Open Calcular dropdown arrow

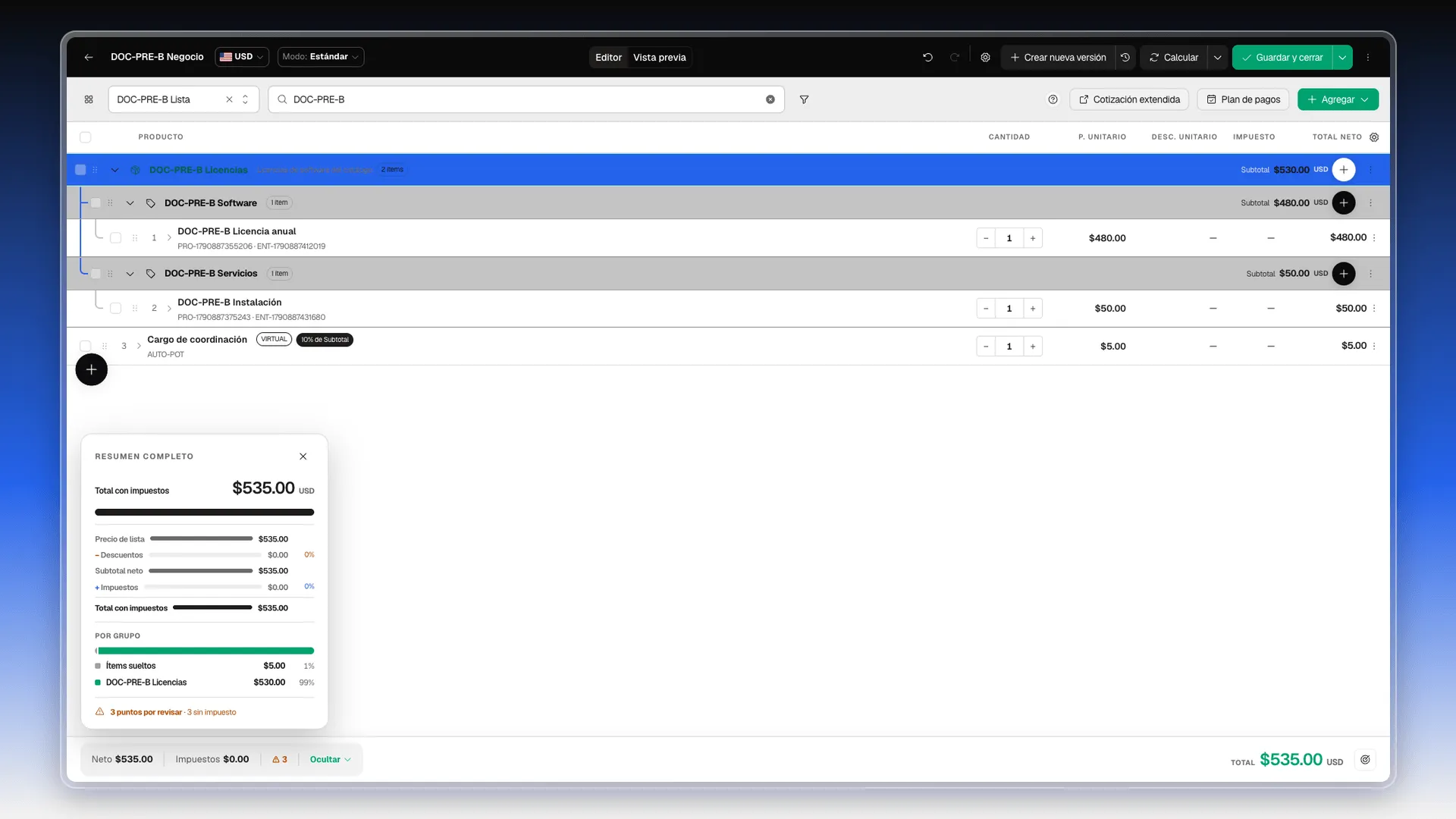(x=1217, y=58)
